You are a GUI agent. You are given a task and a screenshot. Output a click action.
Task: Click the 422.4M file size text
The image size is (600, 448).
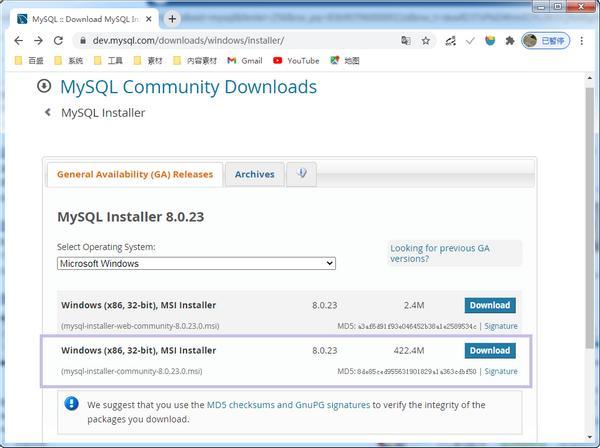409,350
